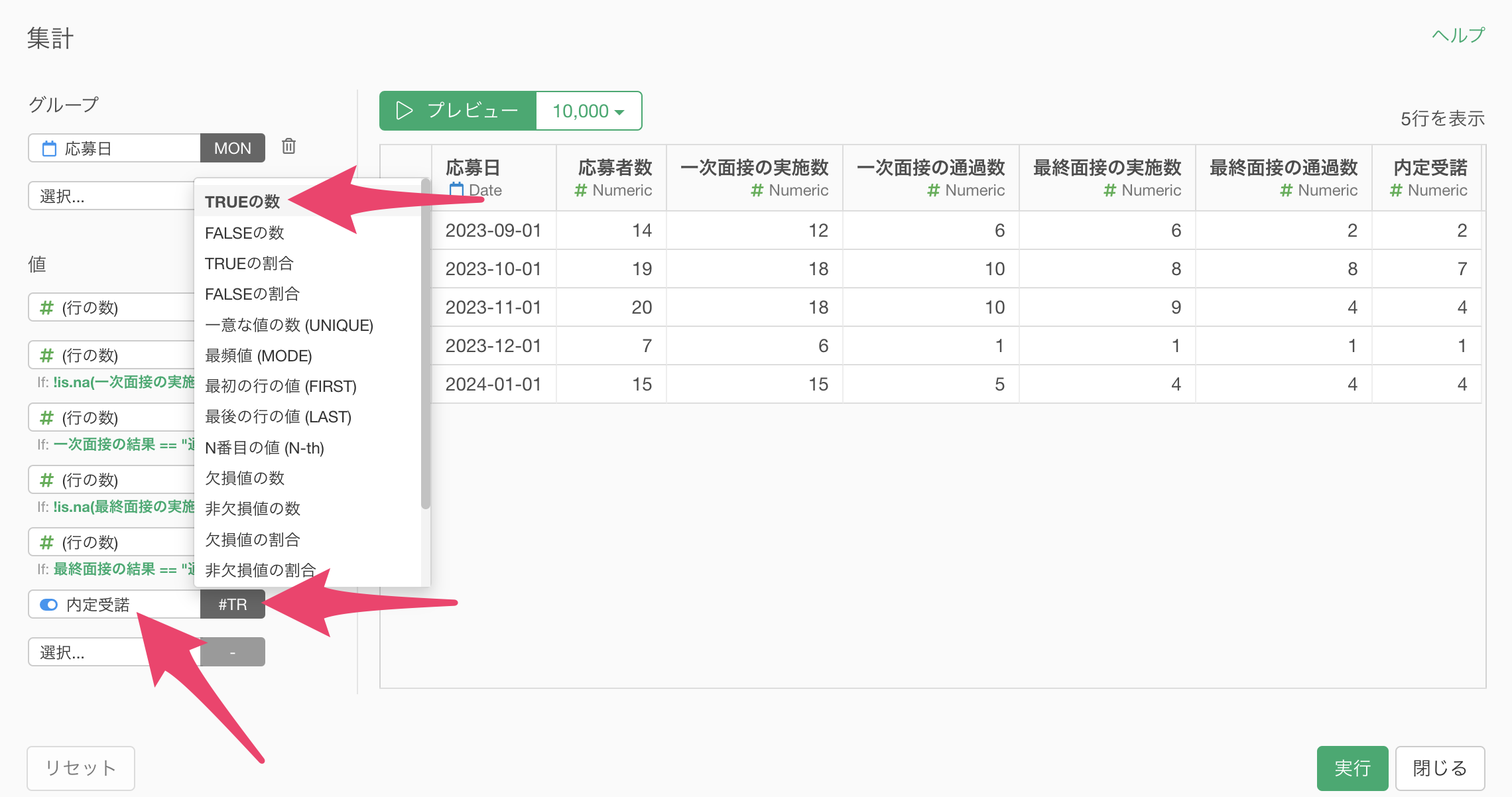This screenshot has height=797, width=1512.
Task: Click the 閉じる button
Action: pyautogui.click(x=1440, y=768)
